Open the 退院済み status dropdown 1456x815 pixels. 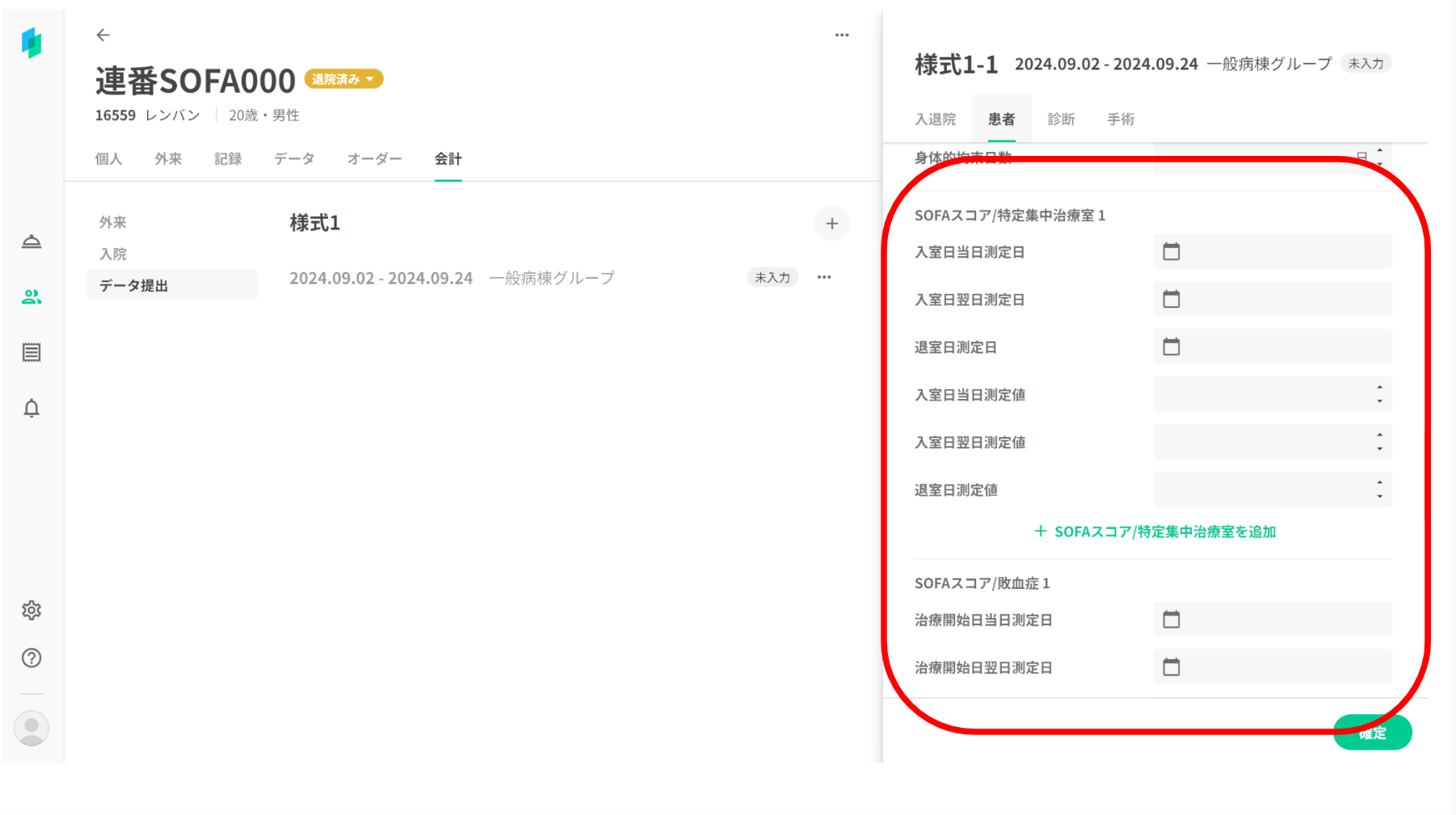[343, 79]
